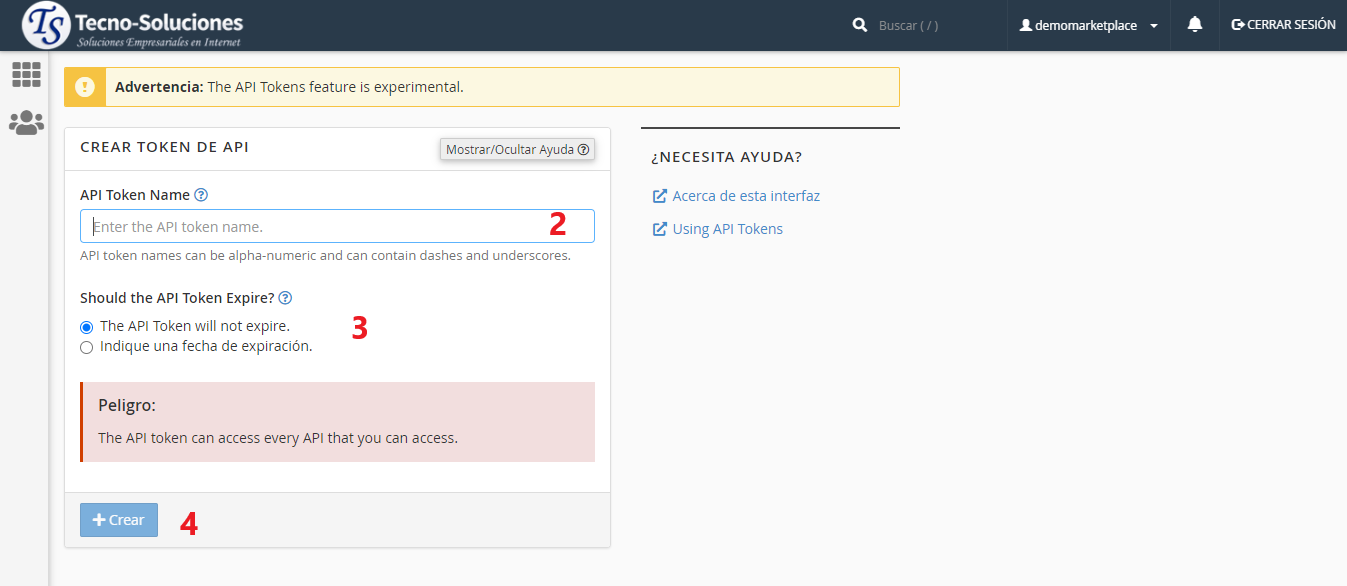Click help icon beside Should the API Token Expire
Image resolution: width=1347 pixels, height=586 pixels.
(x=285, y=298)
